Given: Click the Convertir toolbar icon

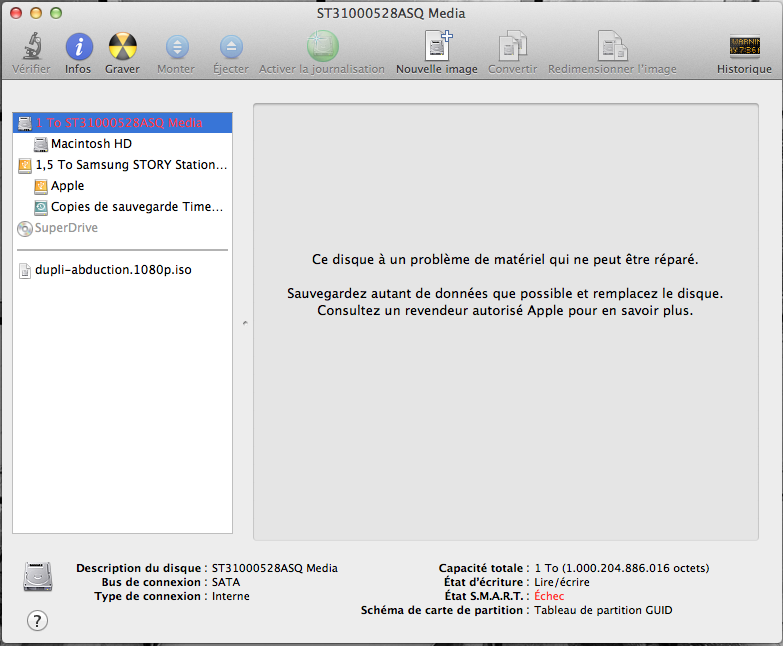Looking at the screenshot, I should coord(513,46).
